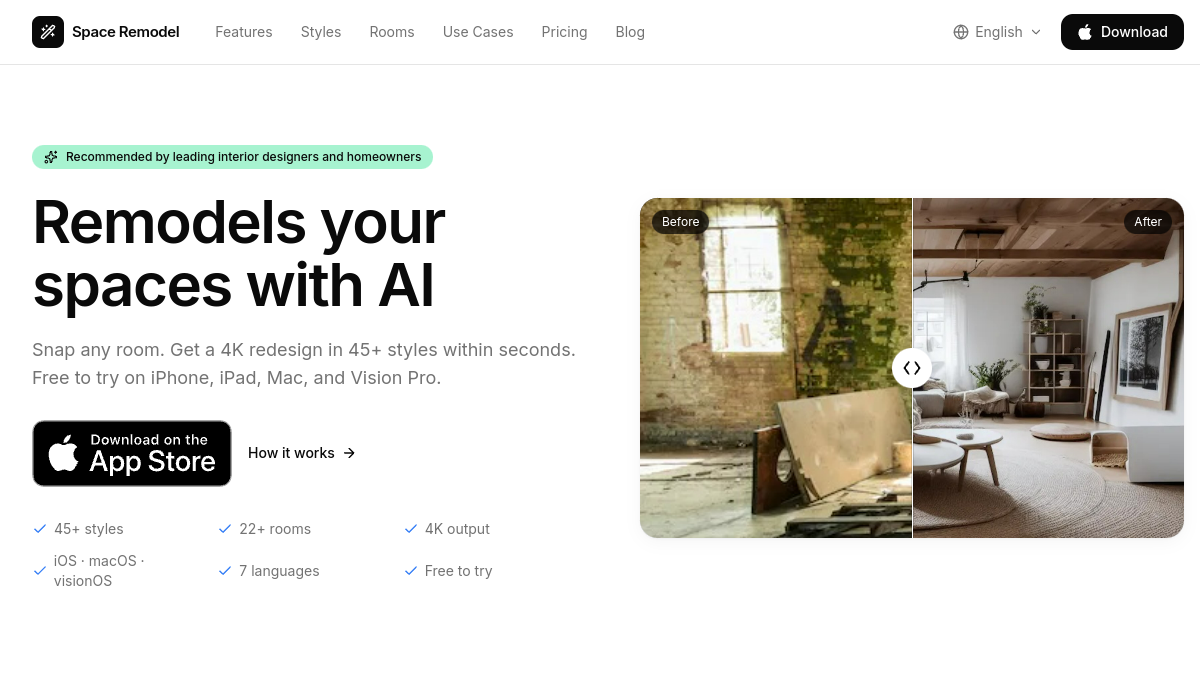Click the Apple icon in Download button
This screenshot has width=1200, height=675.
pos(1085,32)
